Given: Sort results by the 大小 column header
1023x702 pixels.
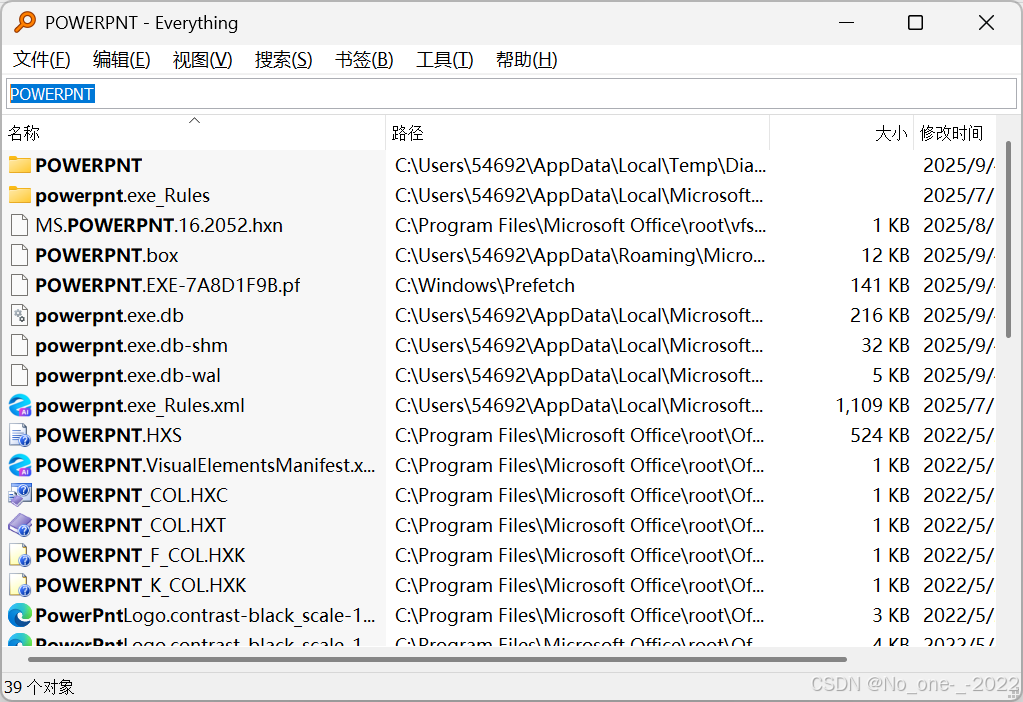Looking at the screenshot, I should pos(842,133).
